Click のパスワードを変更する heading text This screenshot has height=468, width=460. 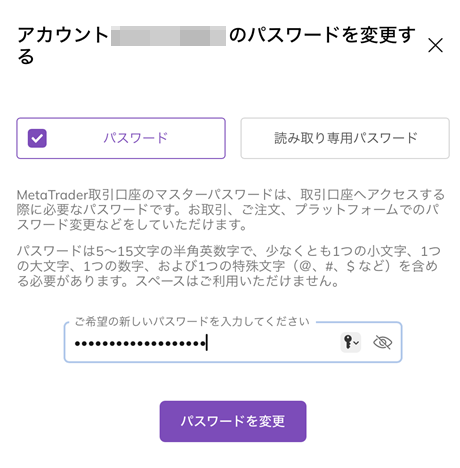pos(322,35)
